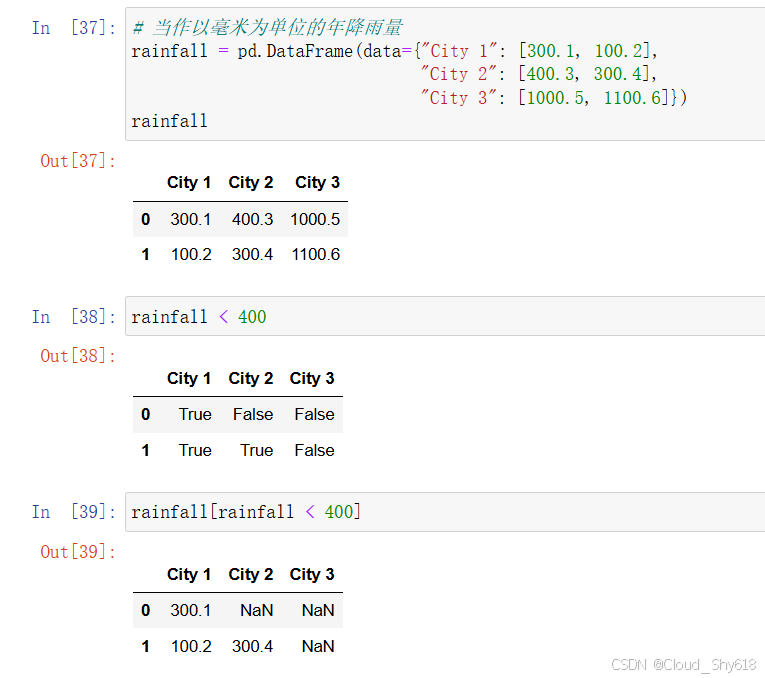Image resolution: width=765 pixels, height=678 pixels.
Task: Click index 0 in Out[37] table
Action: 145,219
